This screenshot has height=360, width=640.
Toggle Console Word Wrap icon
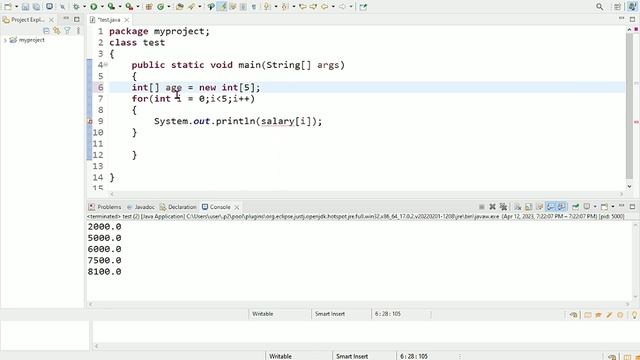pyautogui.click(x=539, y=207)
